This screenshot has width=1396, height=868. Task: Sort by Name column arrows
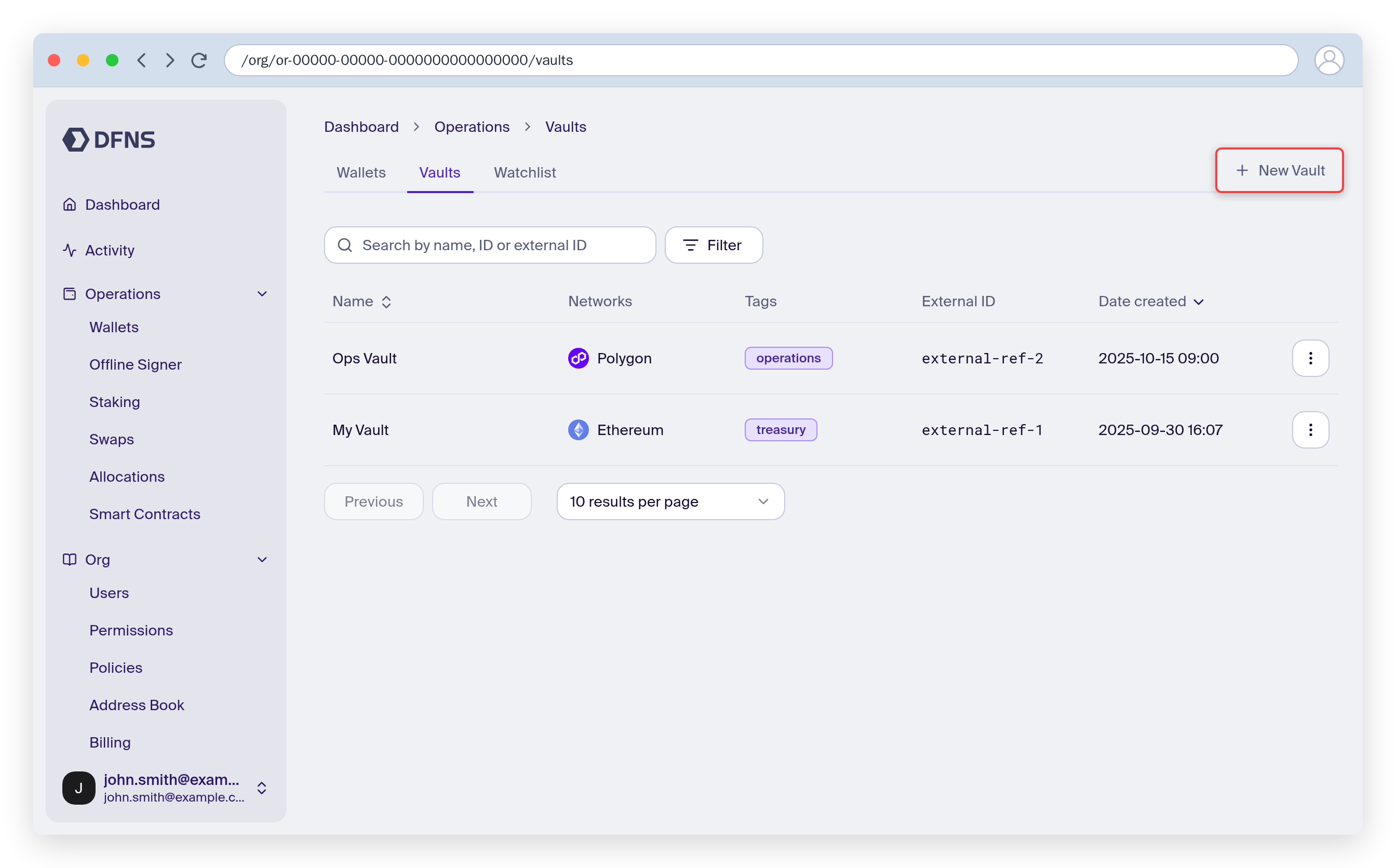tap(386, 302)
